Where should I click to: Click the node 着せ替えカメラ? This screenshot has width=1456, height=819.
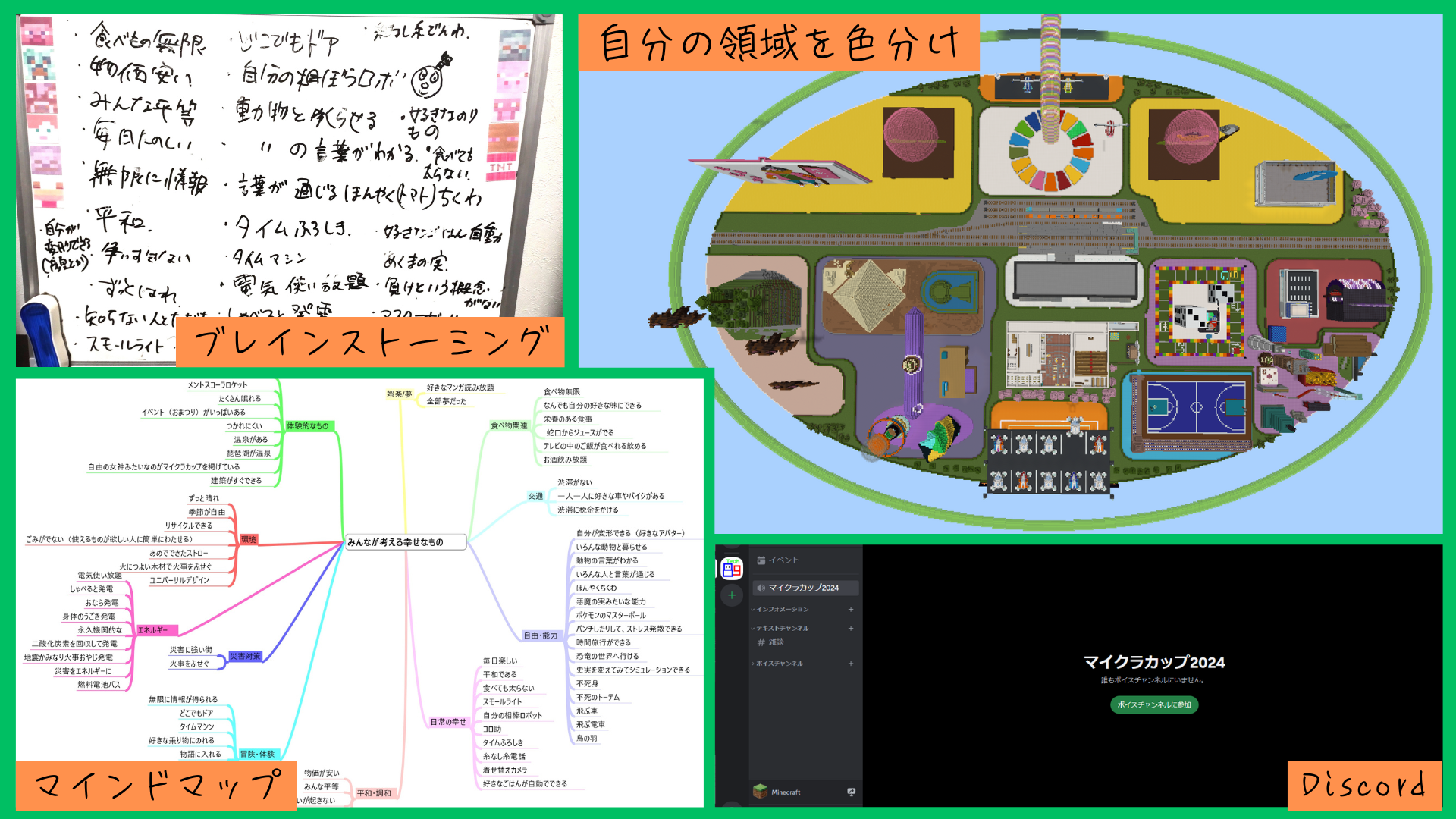tap(505, 770)
